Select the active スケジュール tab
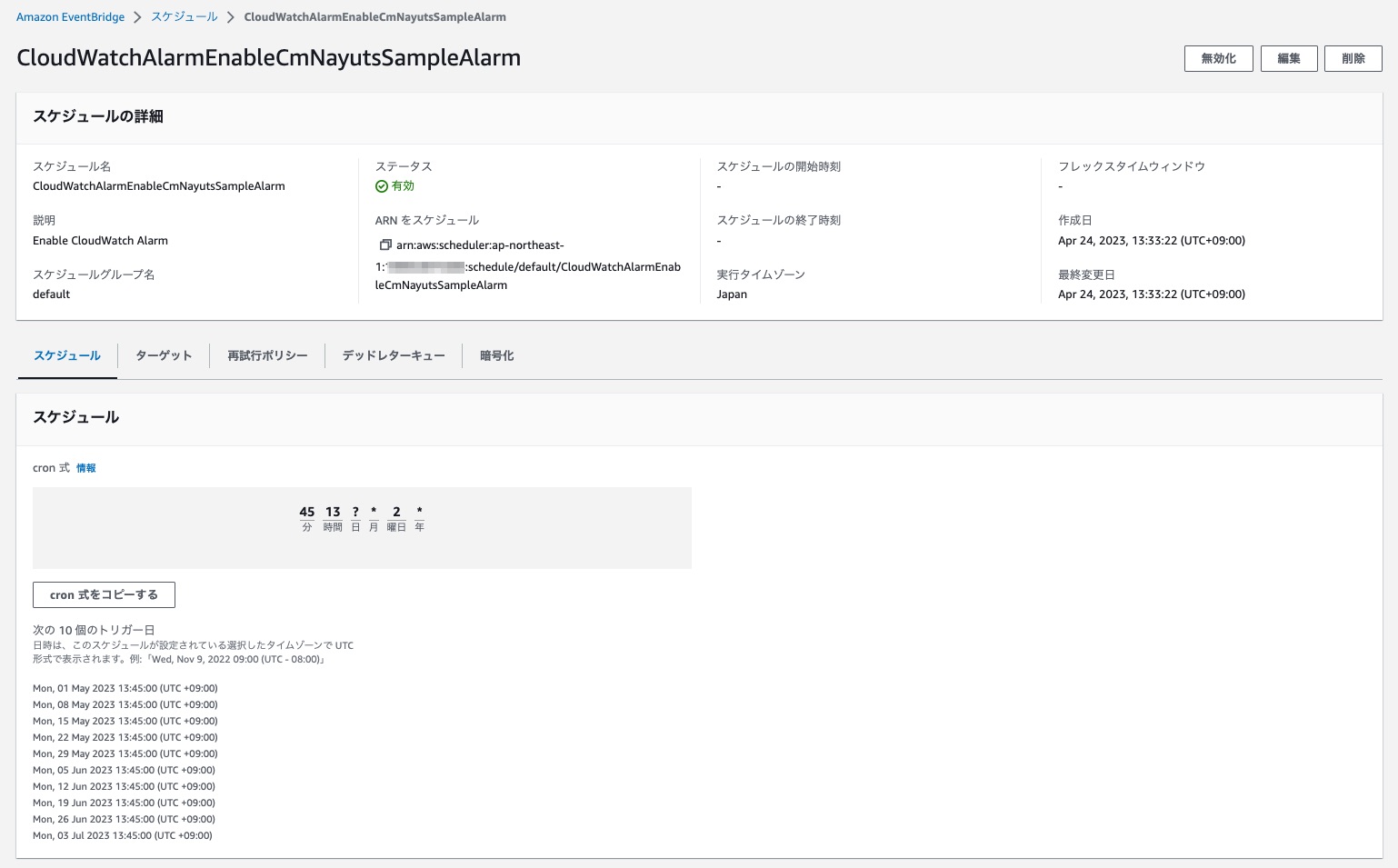Image resolution: width=1398 pixels, height=868 pixels. (66, 355)
